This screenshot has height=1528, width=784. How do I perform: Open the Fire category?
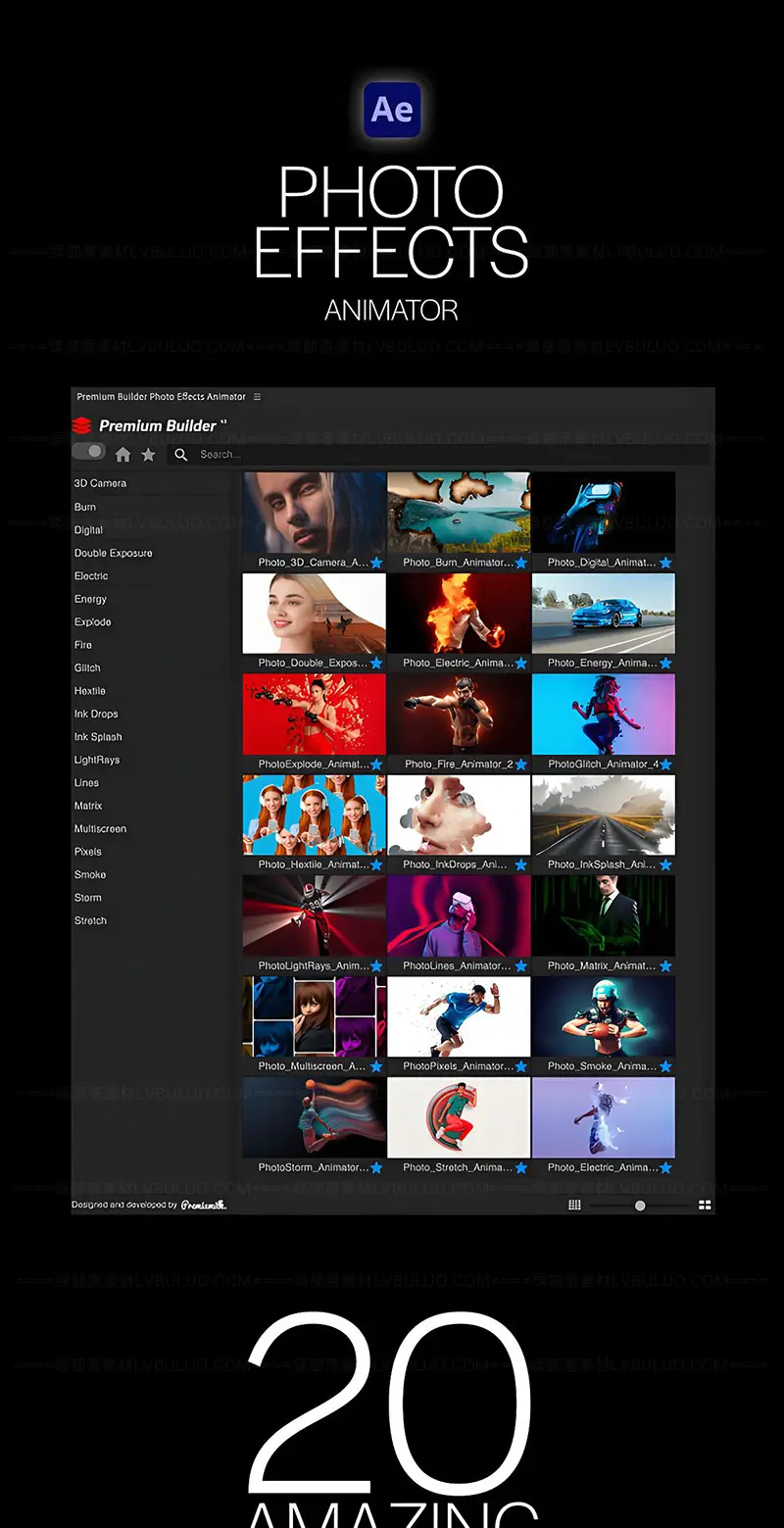pos(83,645)
